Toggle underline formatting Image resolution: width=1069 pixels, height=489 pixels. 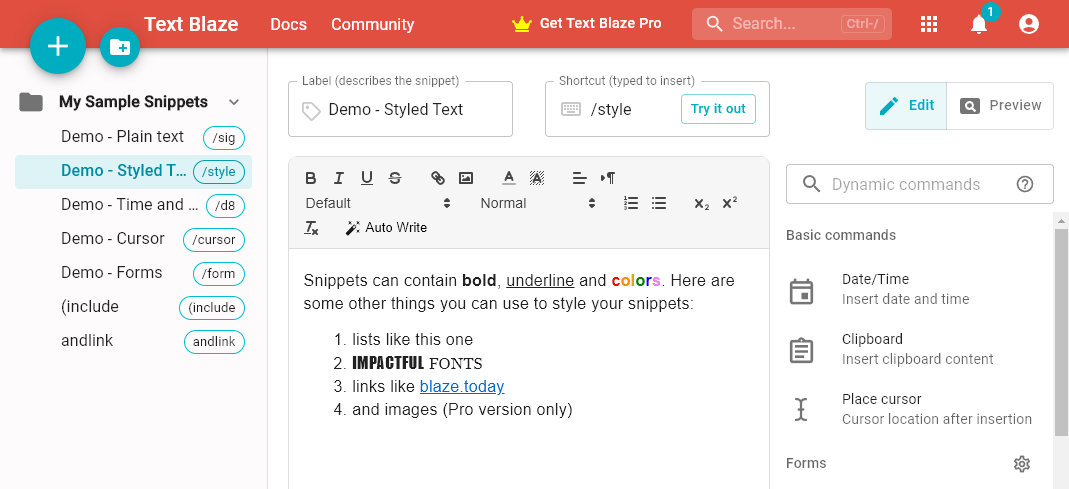[x=367, y=178]
